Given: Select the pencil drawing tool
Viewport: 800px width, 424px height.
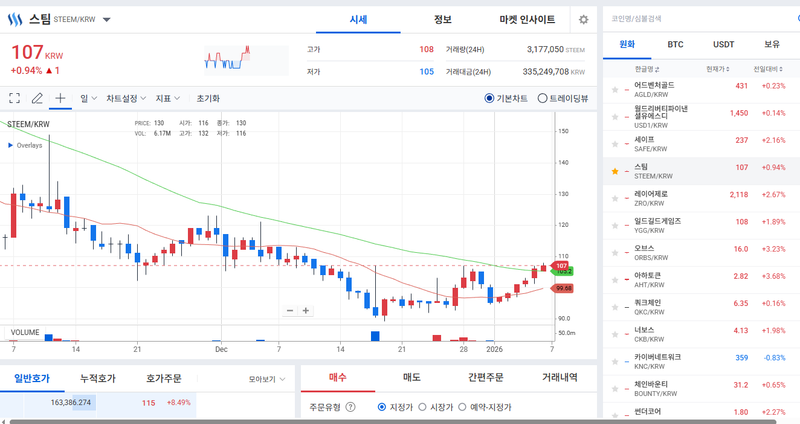Looking at the screenshot, I should click(37, 98).
